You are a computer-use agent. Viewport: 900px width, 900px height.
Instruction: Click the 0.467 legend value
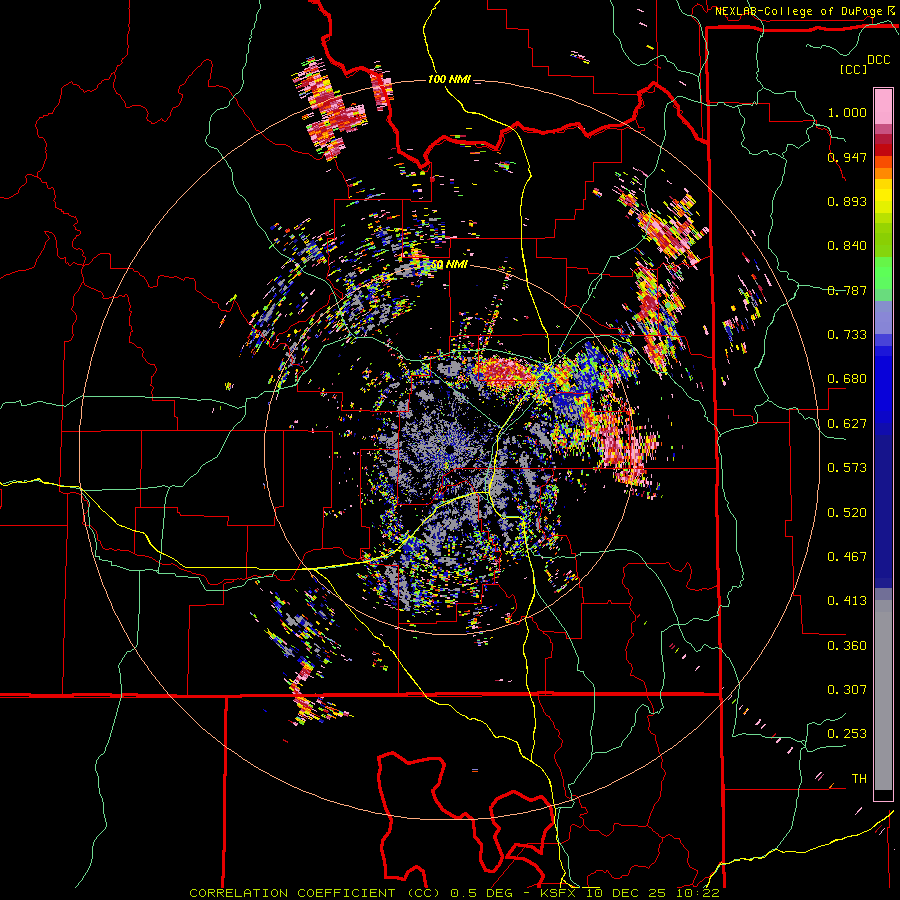pos(847,557)
